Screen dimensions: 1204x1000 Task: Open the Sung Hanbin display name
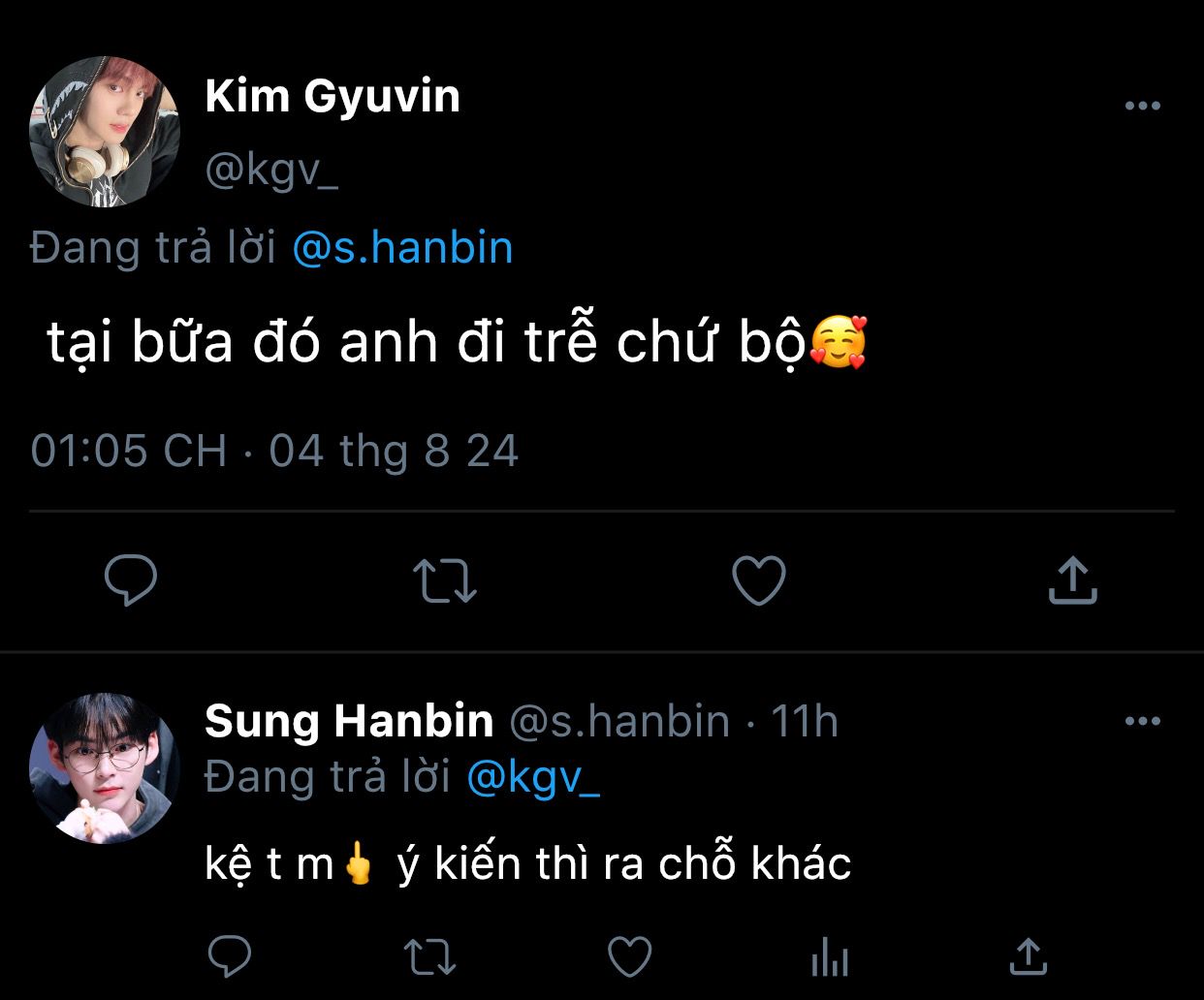[x=349, y=722]
